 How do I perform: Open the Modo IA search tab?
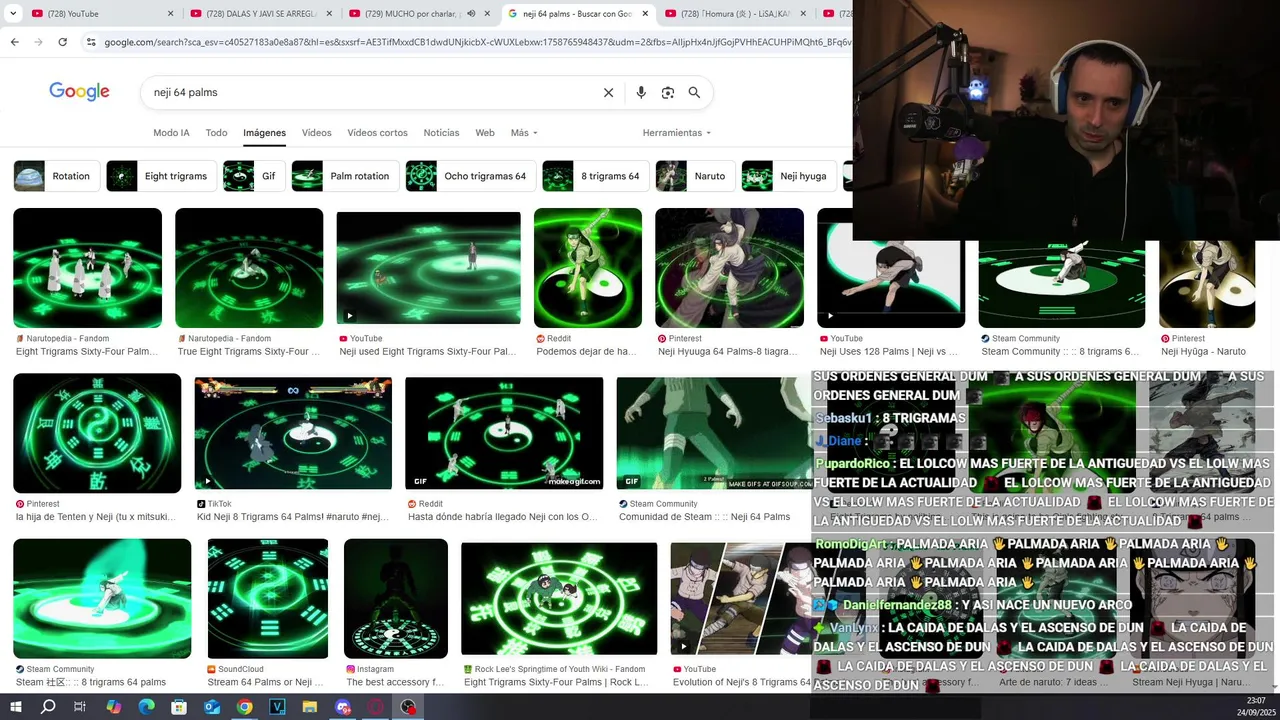click(x=171, y=133)
